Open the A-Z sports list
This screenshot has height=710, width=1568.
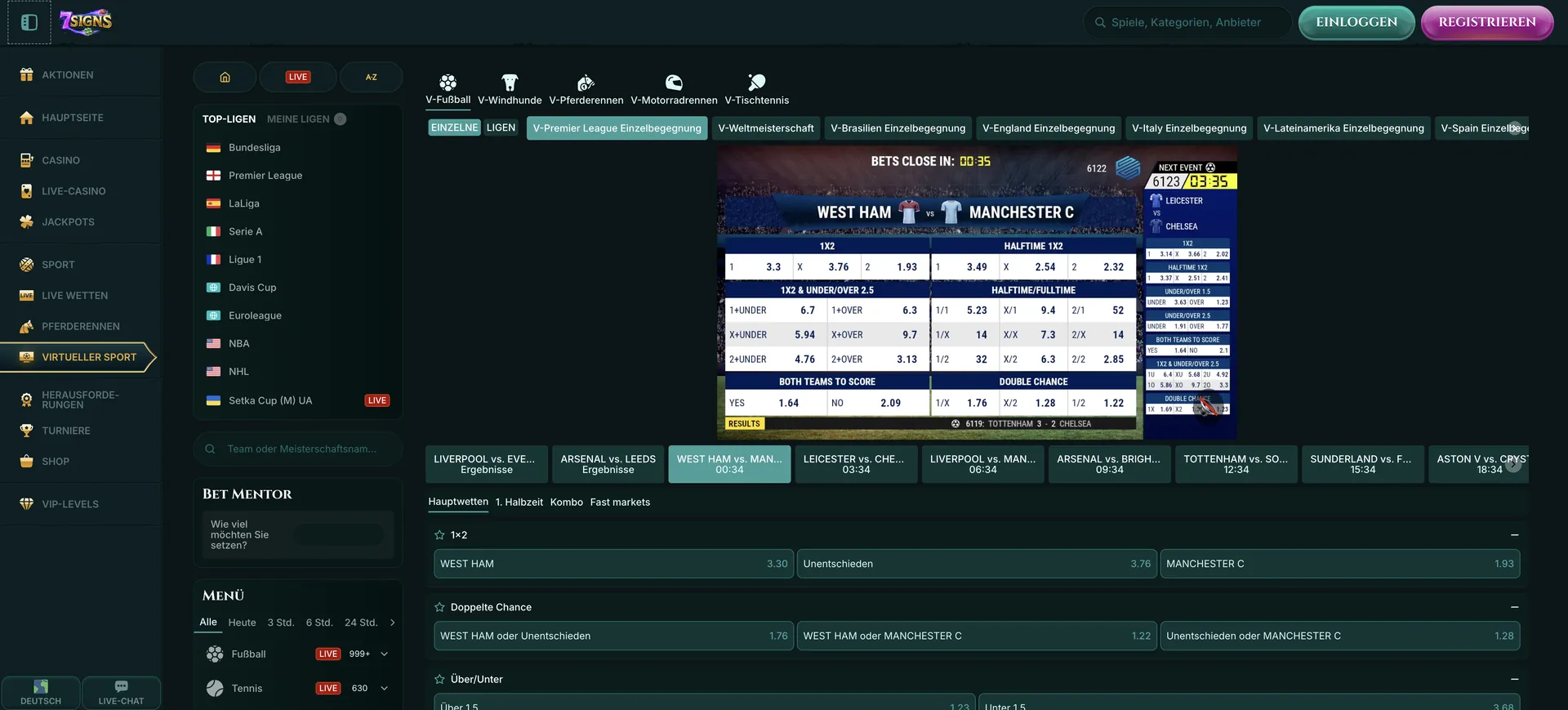pyautogui.click(x=372, y=77)
